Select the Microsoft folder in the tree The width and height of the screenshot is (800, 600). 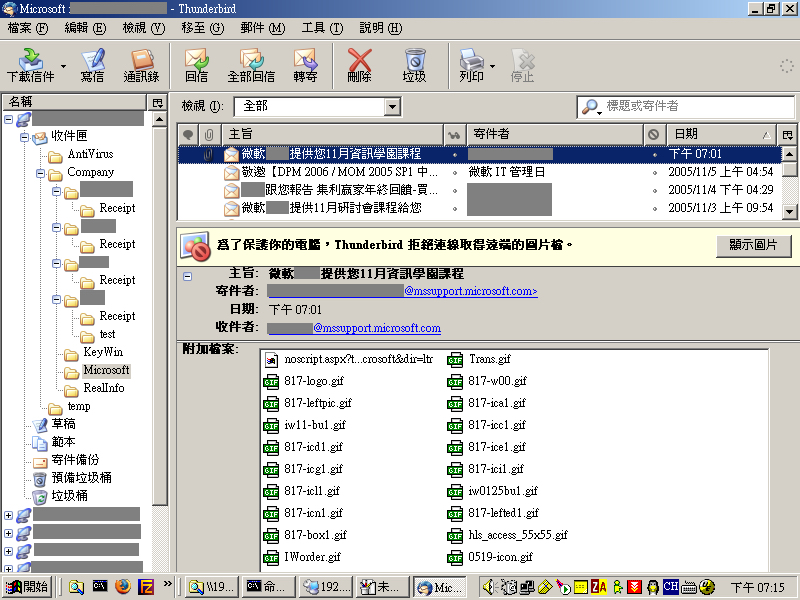pyautogui.click(x=106, y=370)
